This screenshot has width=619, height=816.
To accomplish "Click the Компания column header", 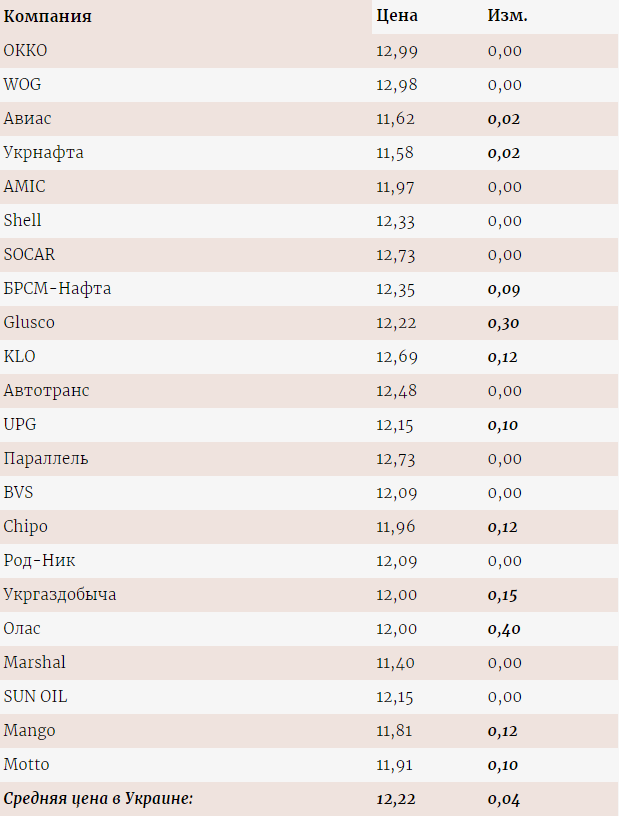I will [47, 17].
